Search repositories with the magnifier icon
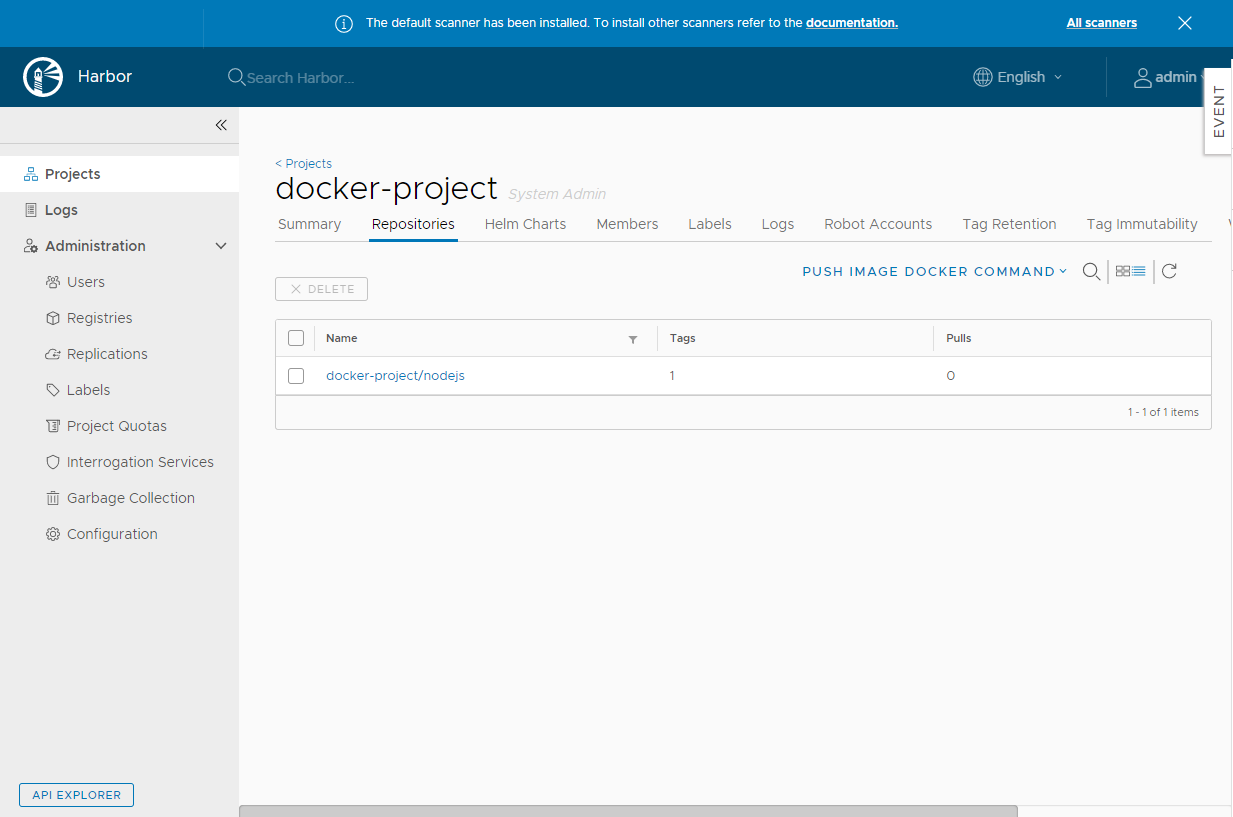The height and width of the screenshot is (817, 1233). click(x=1092, y=271)
